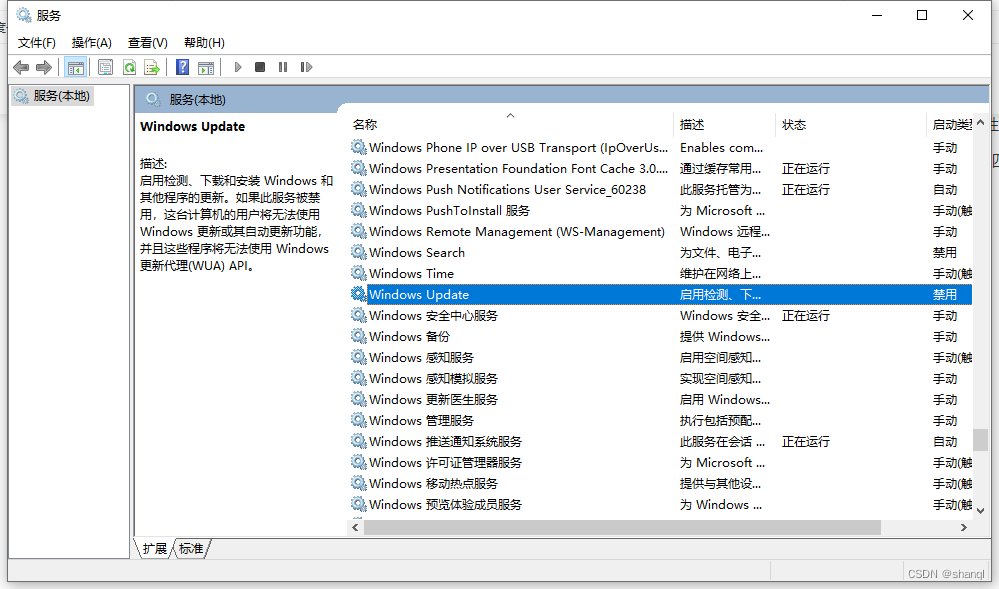999x589 pixels.
Task: Select Windows 感知模拟服务 service
Action: click(433, 379)
